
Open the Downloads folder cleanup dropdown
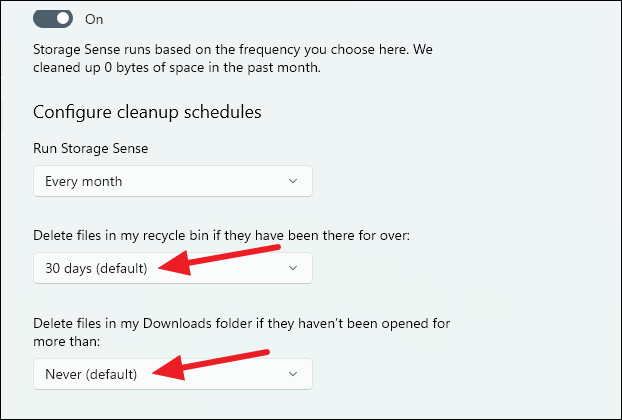coord(172,374)
